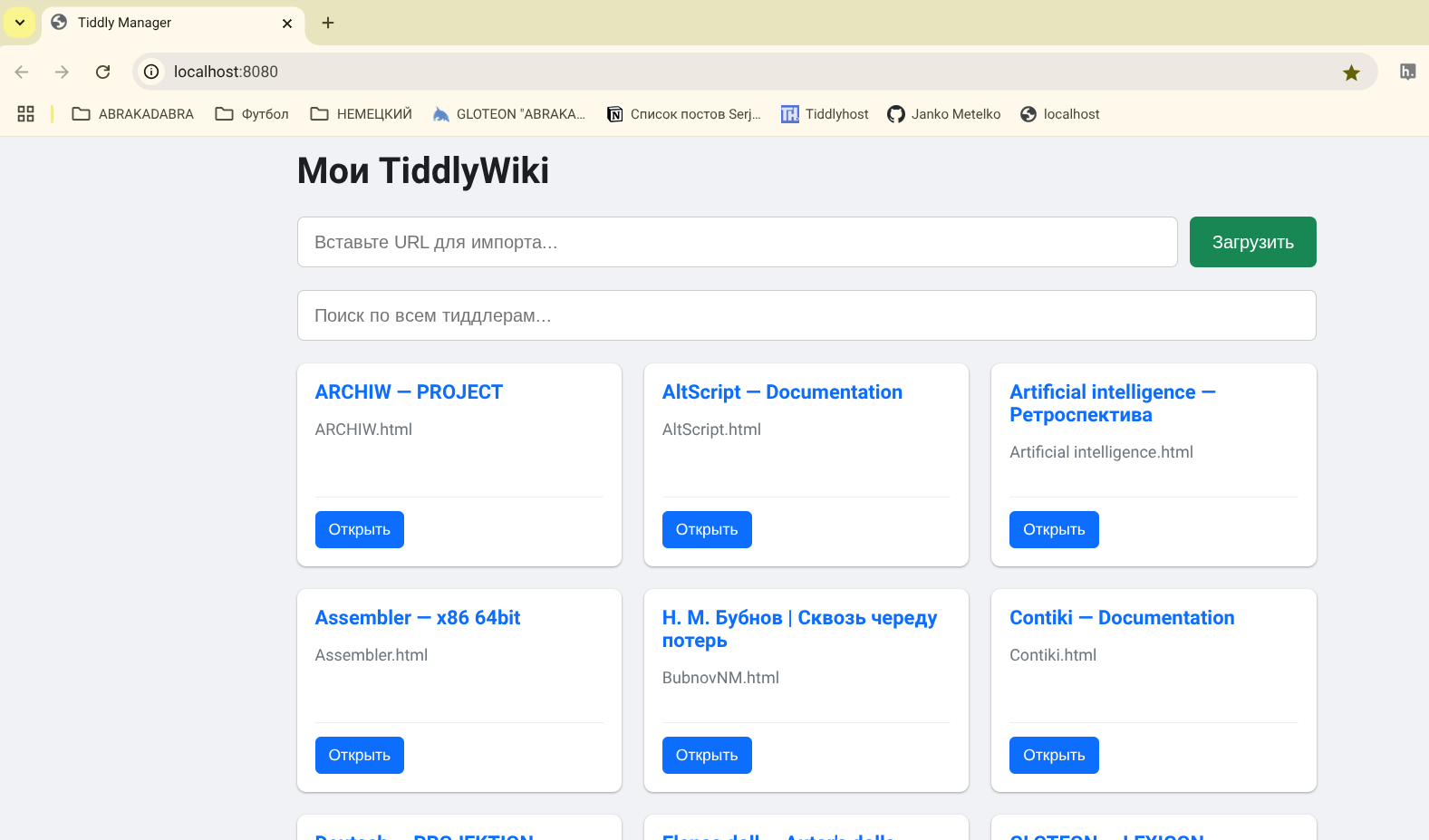Image resolution: width=1429 pixels, height=840 pixels.
Task: Open the localhost bookmark
Action: pyautogui.click(x=1060, y=114)
